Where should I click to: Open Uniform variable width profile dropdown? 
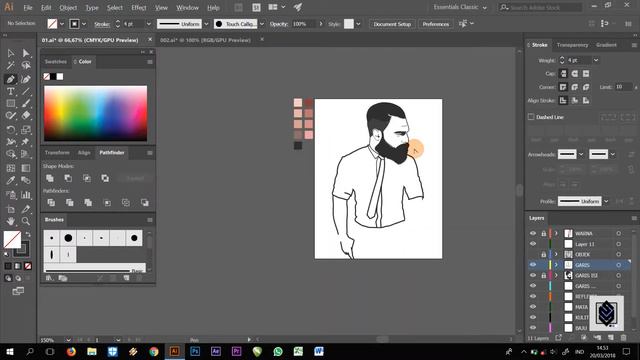pyautogui.click(x=206, y=24)
